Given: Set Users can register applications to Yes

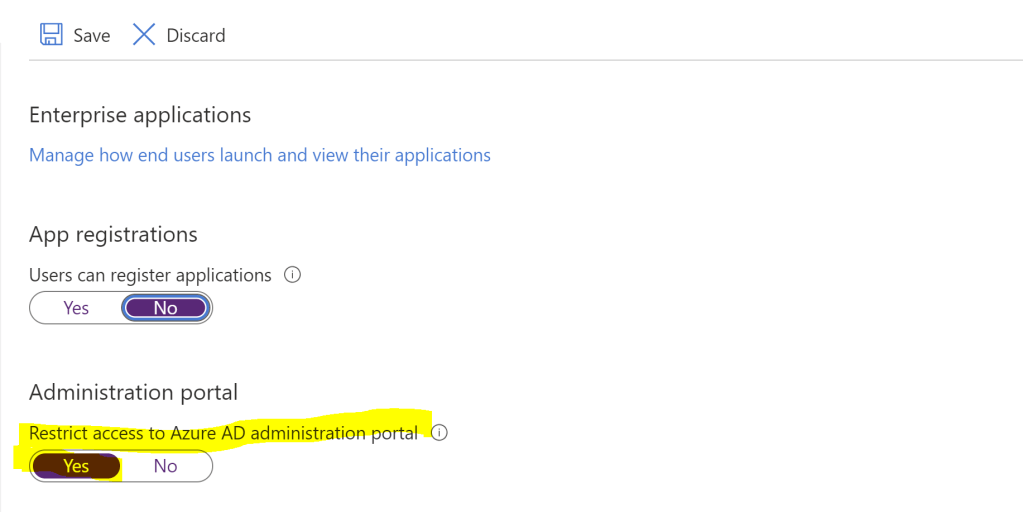Looking at the screenshot, I should (76, 308).
